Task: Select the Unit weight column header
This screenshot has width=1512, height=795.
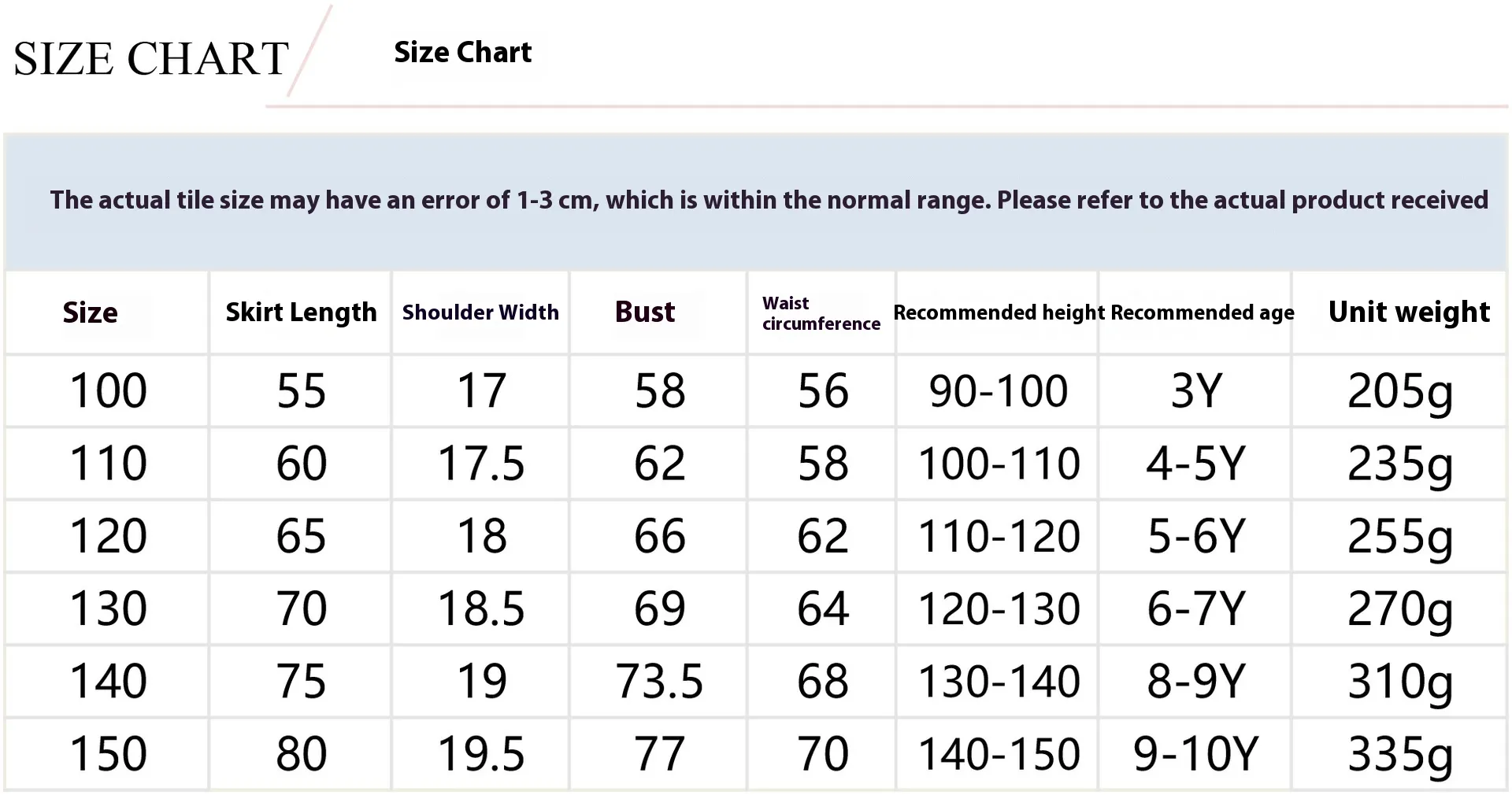Action: pos(1409,312)
